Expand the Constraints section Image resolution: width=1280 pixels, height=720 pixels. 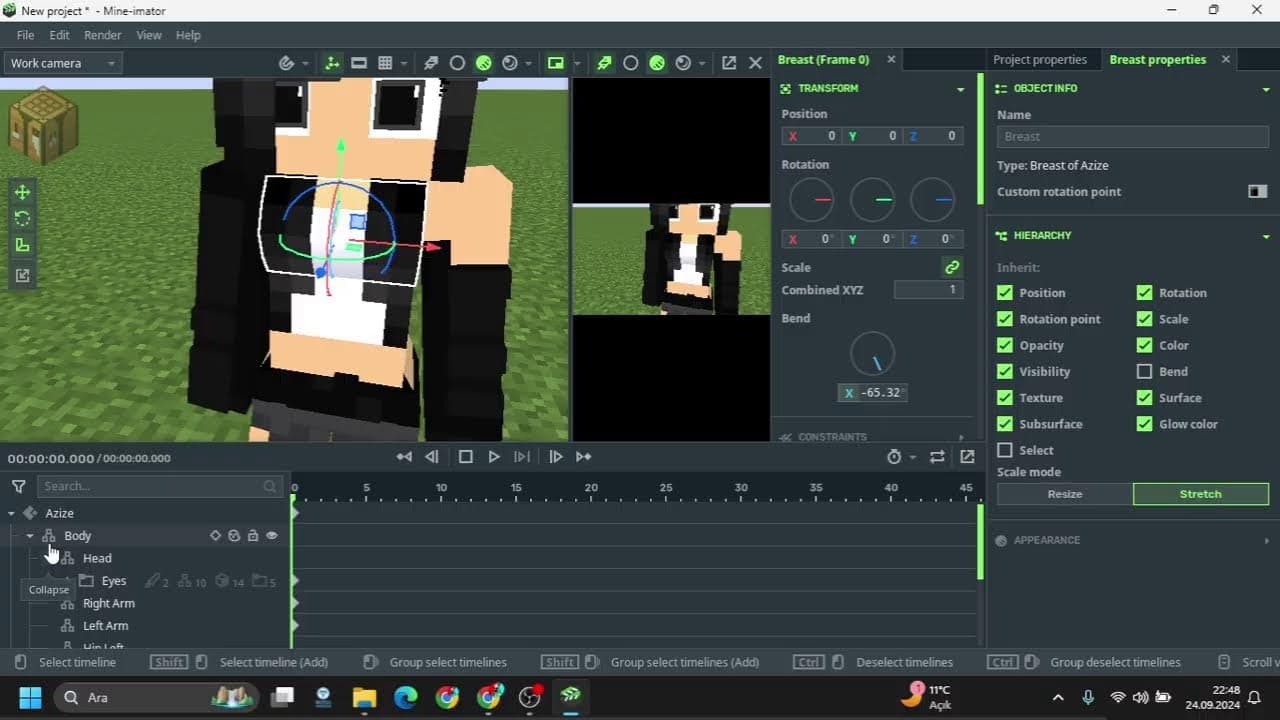961,437
